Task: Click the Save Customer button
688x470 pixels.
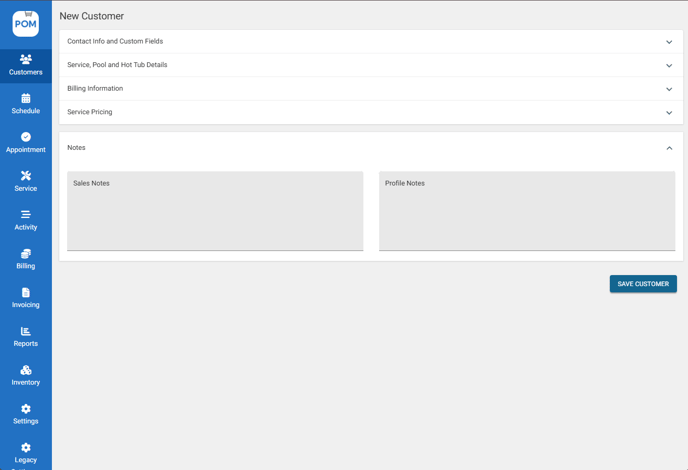Action: tap(643, 284)
